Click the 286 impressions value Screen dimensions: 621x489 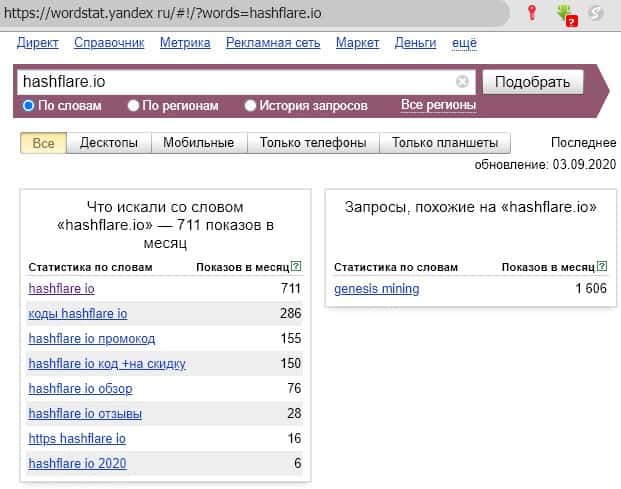coord(291,313)
